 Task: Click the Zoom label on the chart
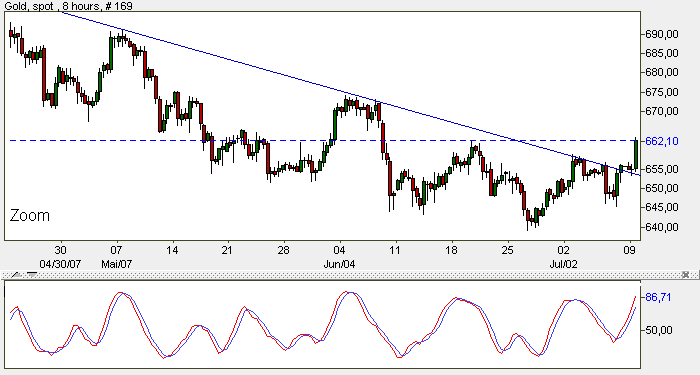click(29, 216)
